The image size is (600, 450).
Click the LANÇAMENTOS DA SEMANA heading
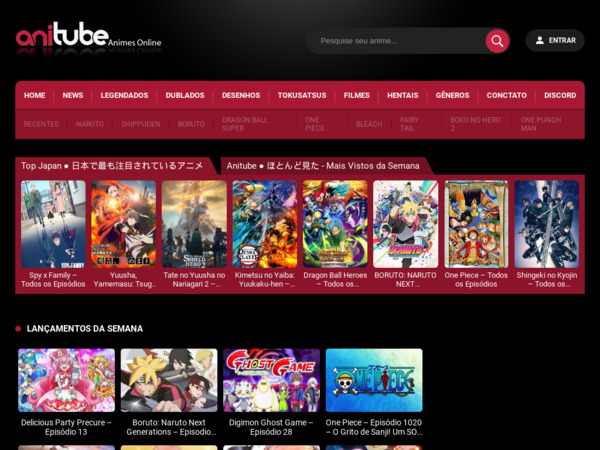pyautogui.click(x=85, y=329)
